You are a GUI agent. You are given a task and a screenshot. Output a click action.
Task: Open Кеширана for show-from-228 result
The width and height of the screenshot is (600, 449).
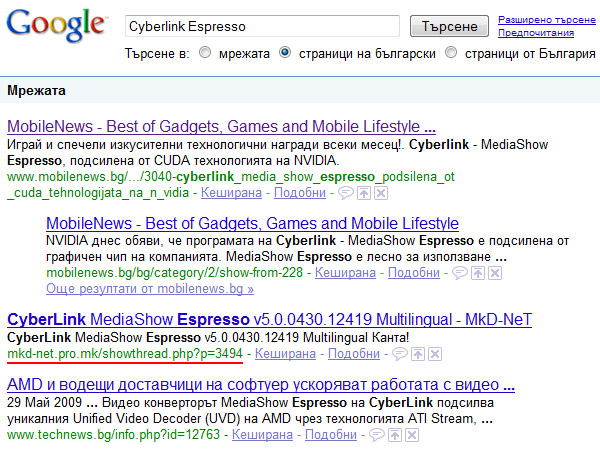(x=345, y=273)
